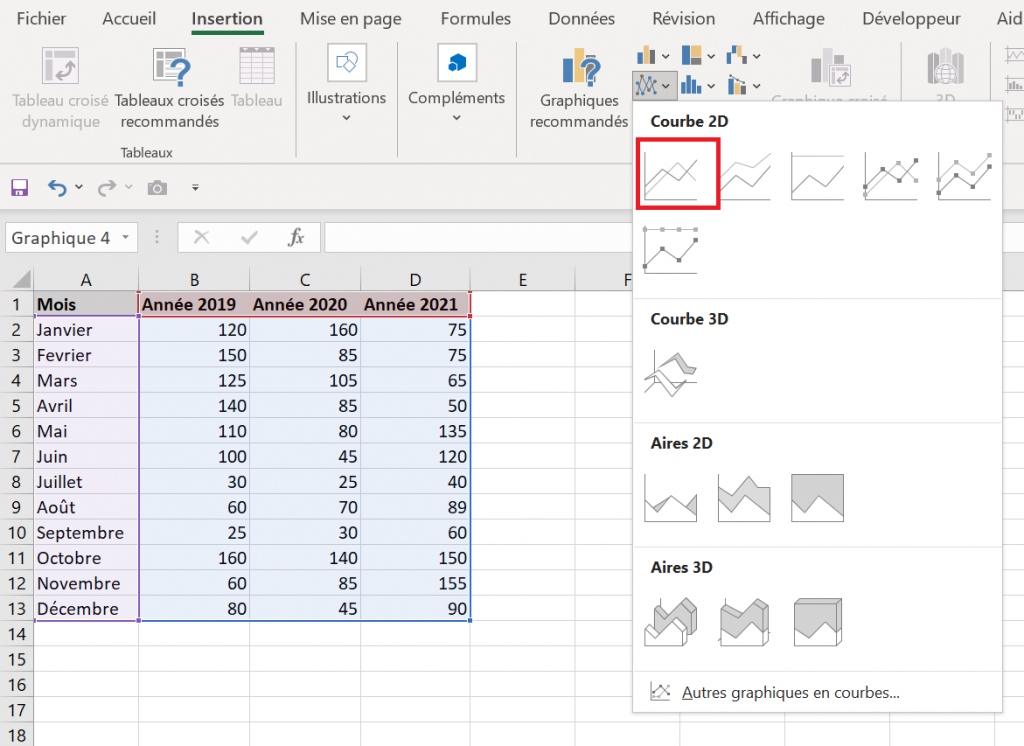Switch to the Mise en page tab
Image resolution: width=1024 pixels, height=746 pixels.
coord(351,18)
